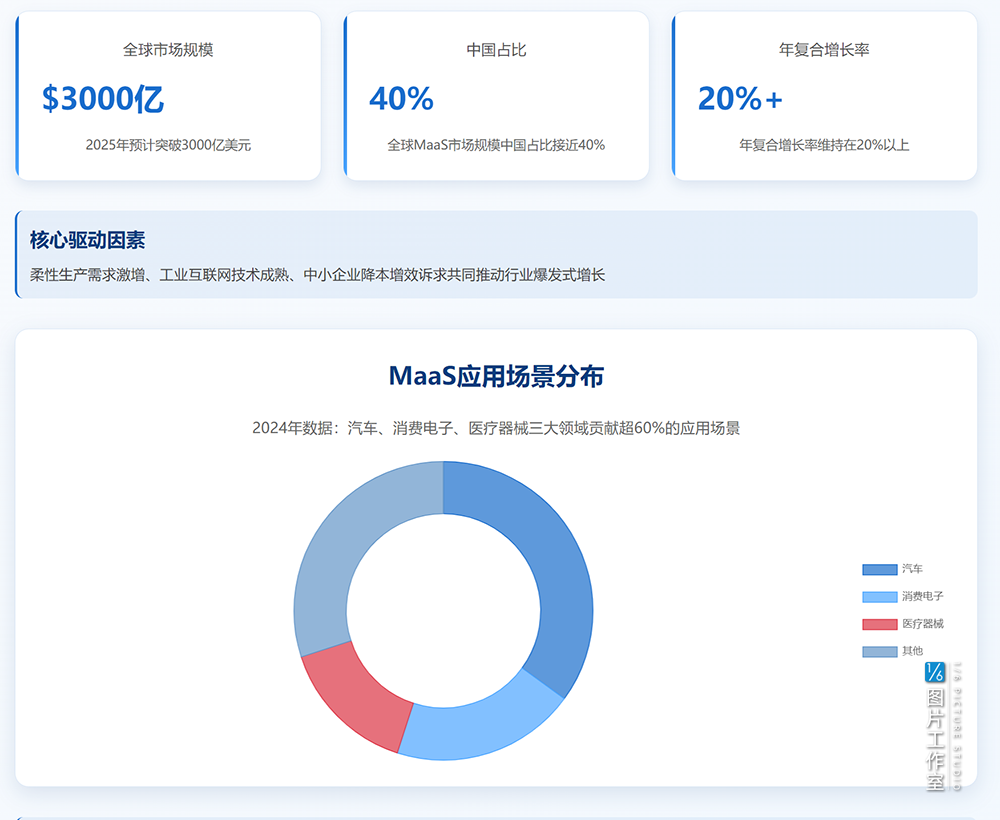
Task: Click the 2025年预计突破3000亿美元 description
Action: coord(168,145)
